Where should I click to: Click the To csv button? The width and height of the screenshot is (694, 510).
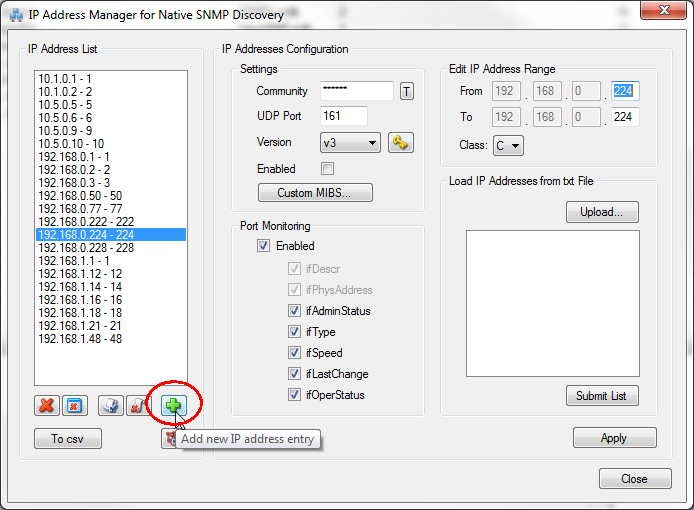(68, 438)
